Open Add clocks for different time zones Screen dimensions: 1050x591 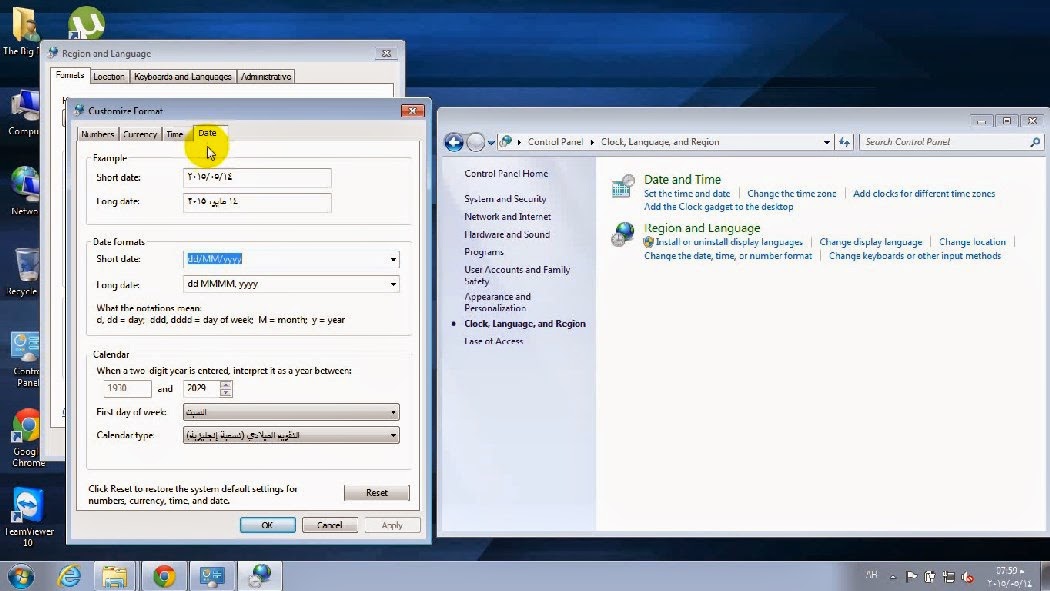(x=924, y=193)
